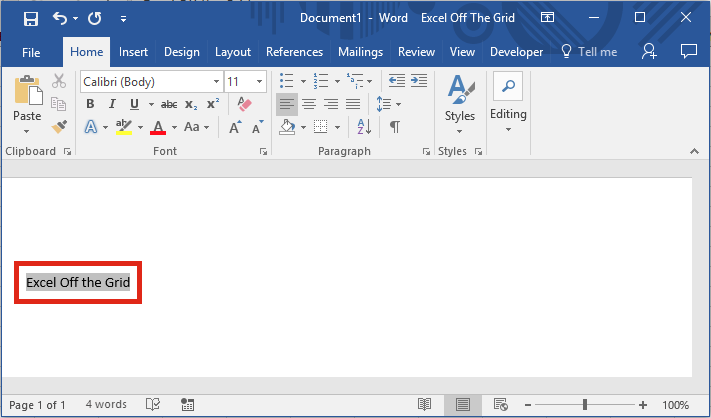Toggle Bold formatting
711x418 pixels.
(x=90, y=104)
